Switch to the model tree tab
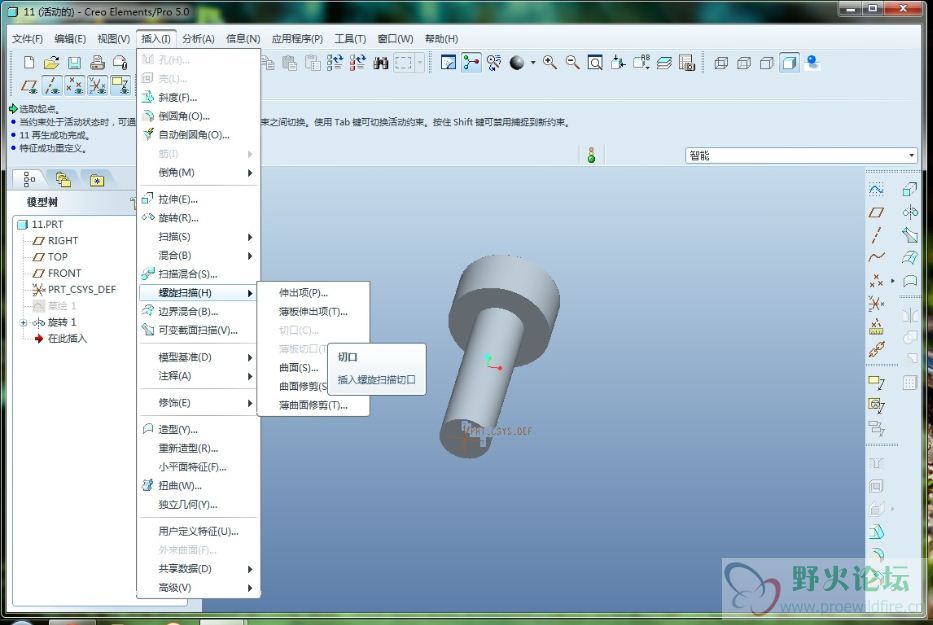 coord(29,179)
